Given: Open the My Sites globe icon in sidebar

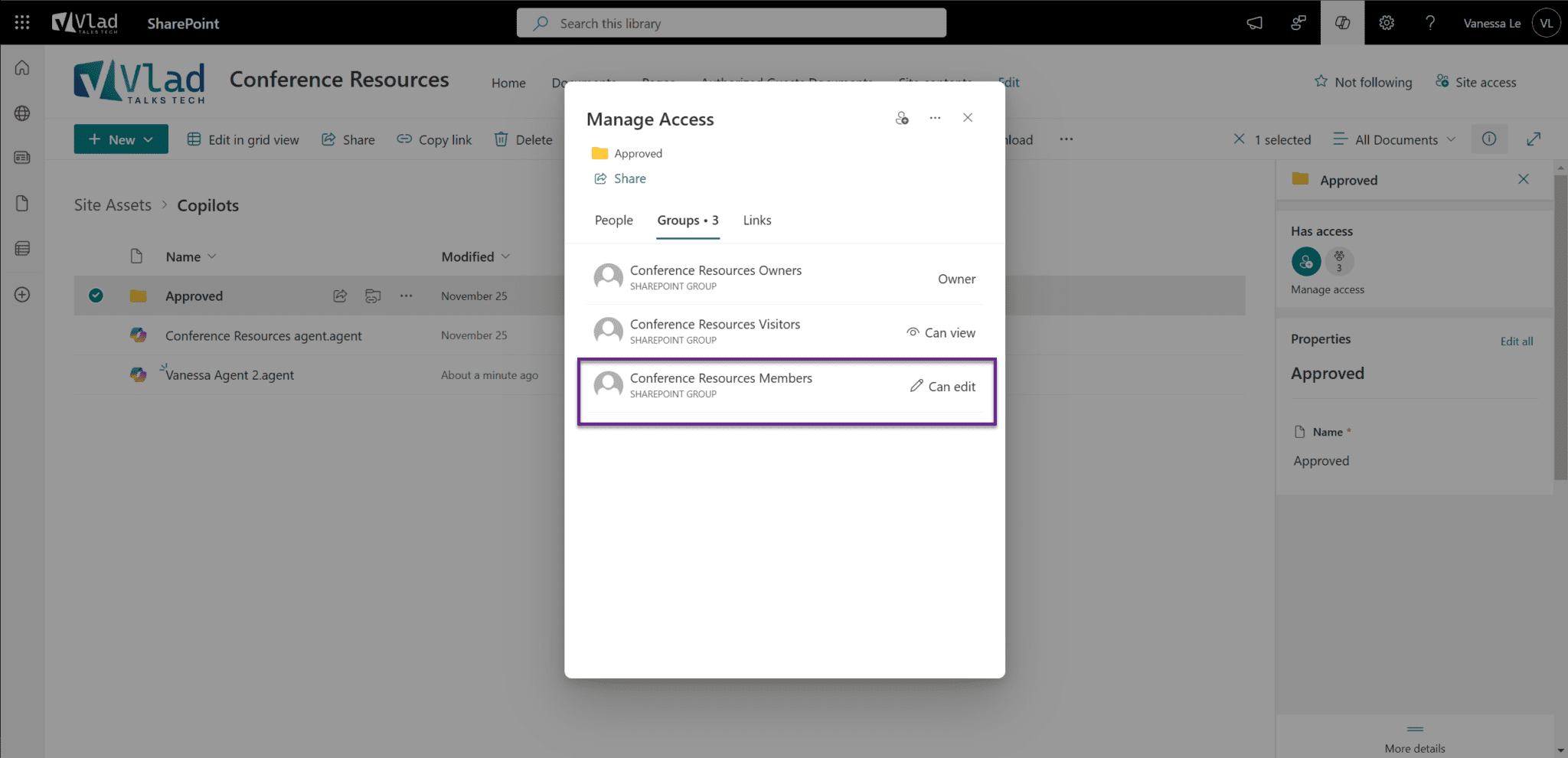Looking at the screenshot, I should click(x=22, y=113).
